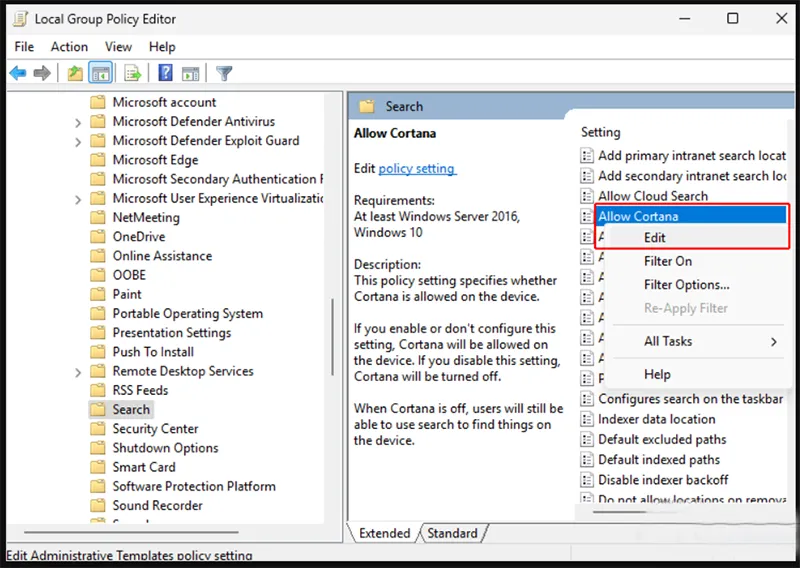The height and width of the screenshot is (568, 800).
Task: Click the Forward arrow toolbar icon
Action: tap(42, 73)
